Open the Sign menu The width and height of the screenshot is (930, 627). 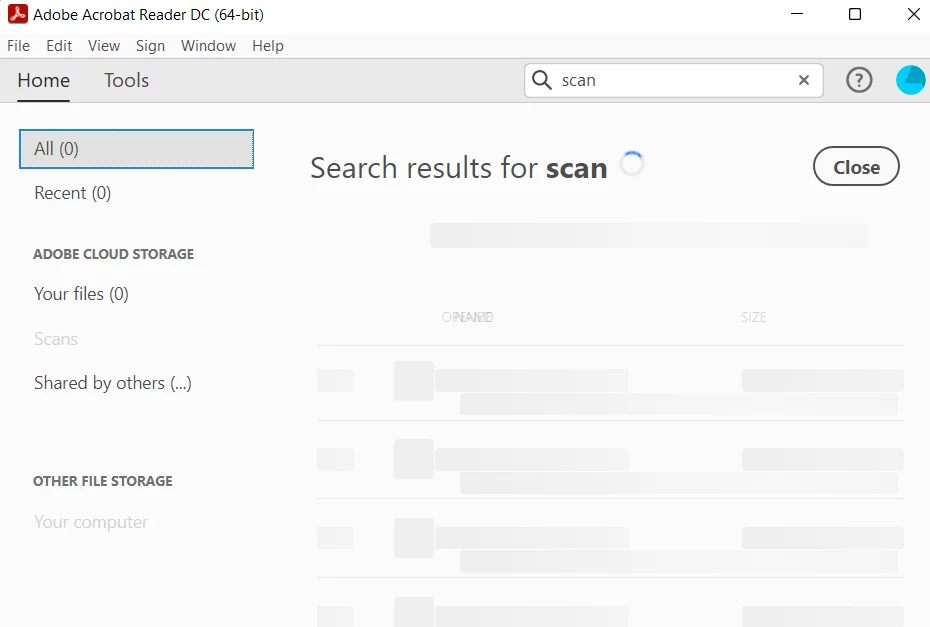[x=150, y=46]
